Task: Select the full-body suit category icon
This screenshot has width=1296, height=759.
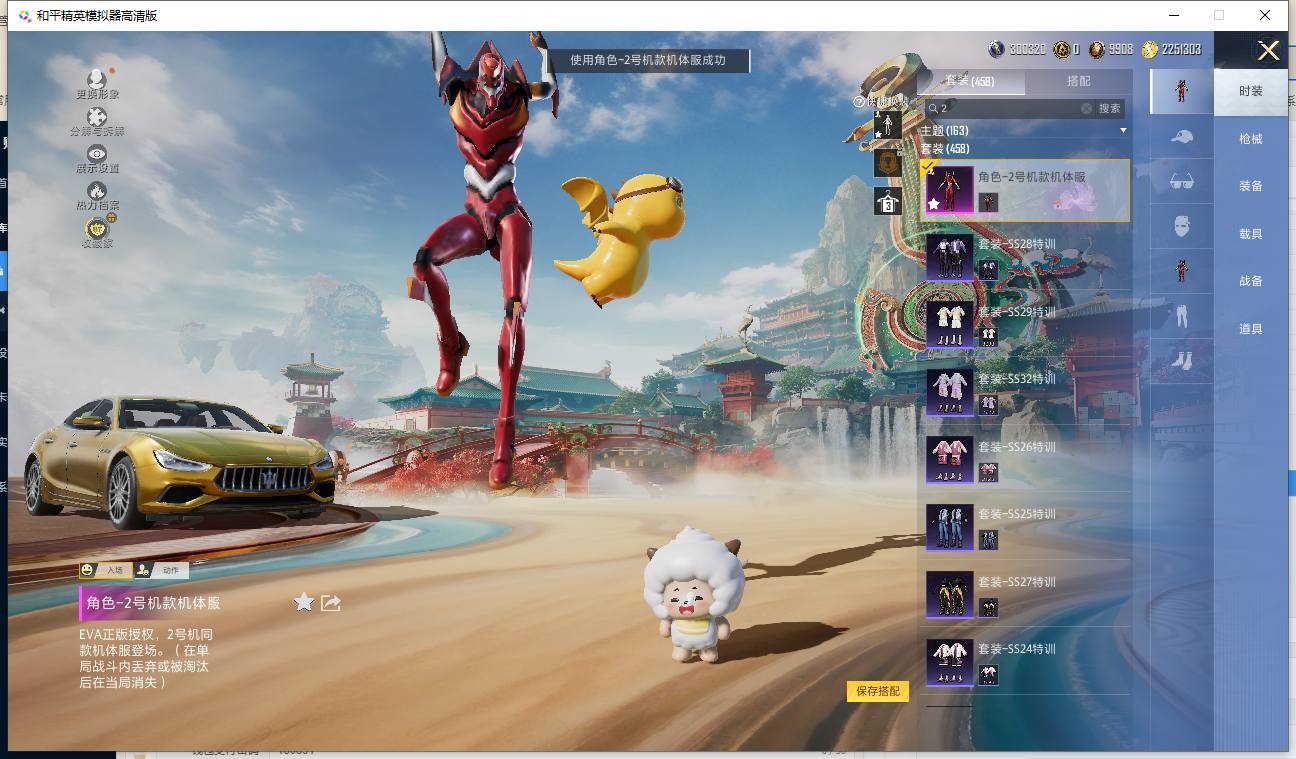Action: point(1181,92)
